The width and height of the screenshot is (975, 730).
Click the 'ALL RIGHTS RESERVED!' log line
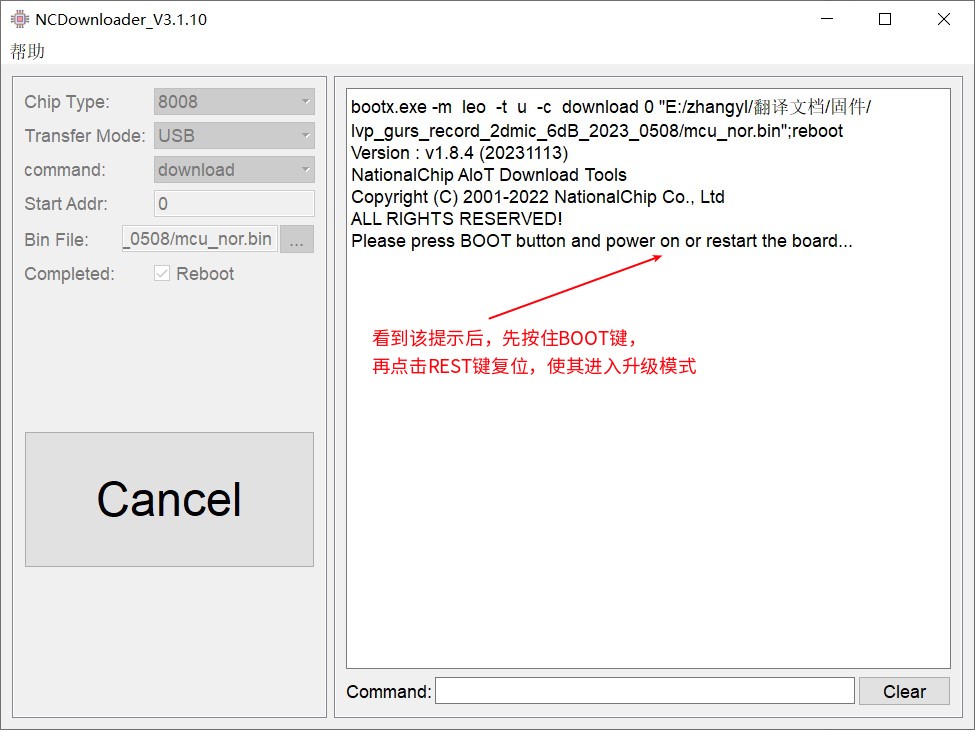(456, 219)
